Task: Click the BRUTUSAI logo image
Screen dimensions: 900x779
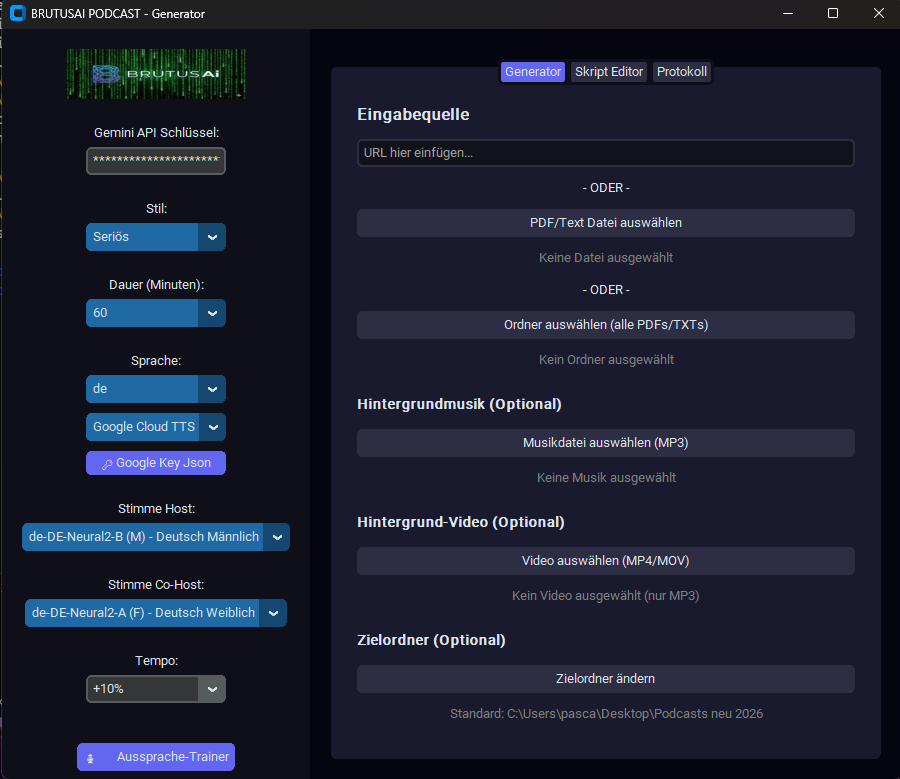Action: (x=155, y=73)
